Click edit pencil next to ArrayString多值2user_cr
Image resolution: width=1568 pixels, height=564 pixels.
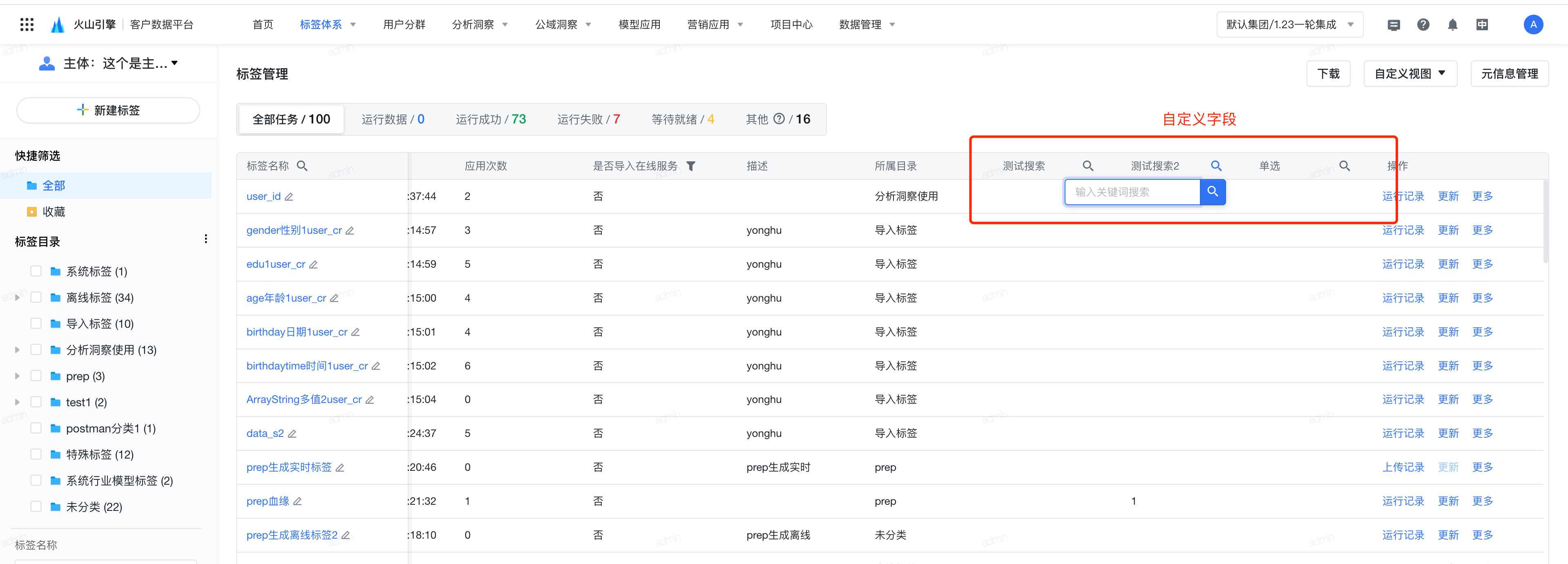[370, 400]
